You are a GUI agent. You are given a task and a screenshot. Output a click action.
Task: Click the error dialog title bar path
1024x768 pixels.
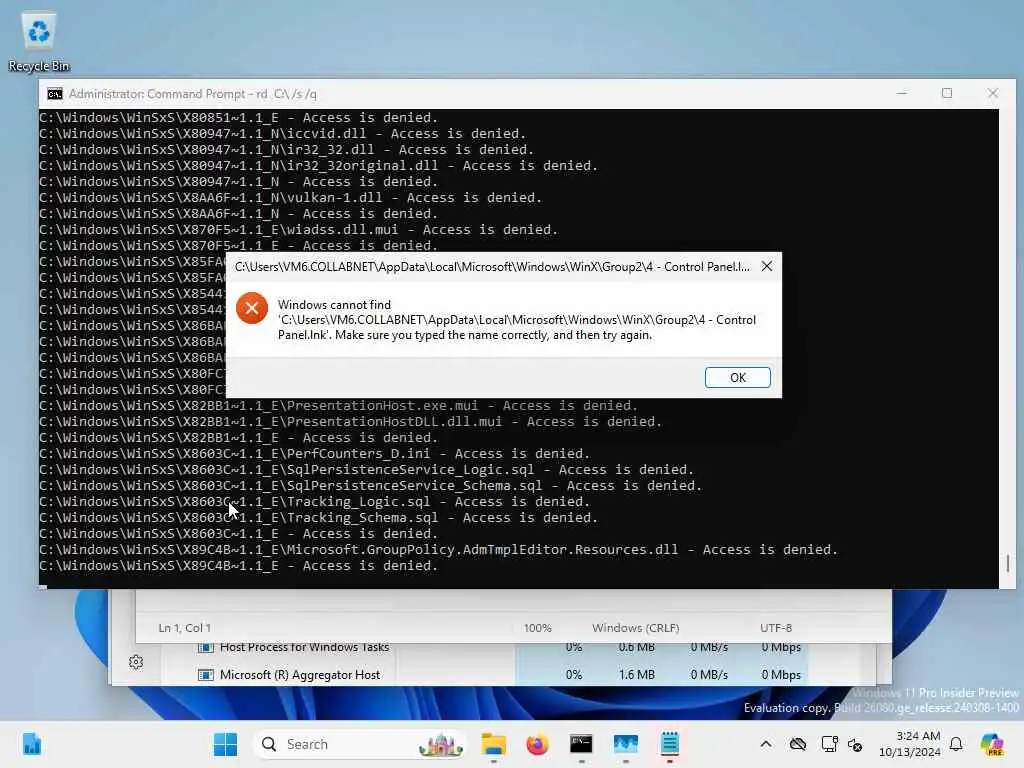tap(492, 266)
